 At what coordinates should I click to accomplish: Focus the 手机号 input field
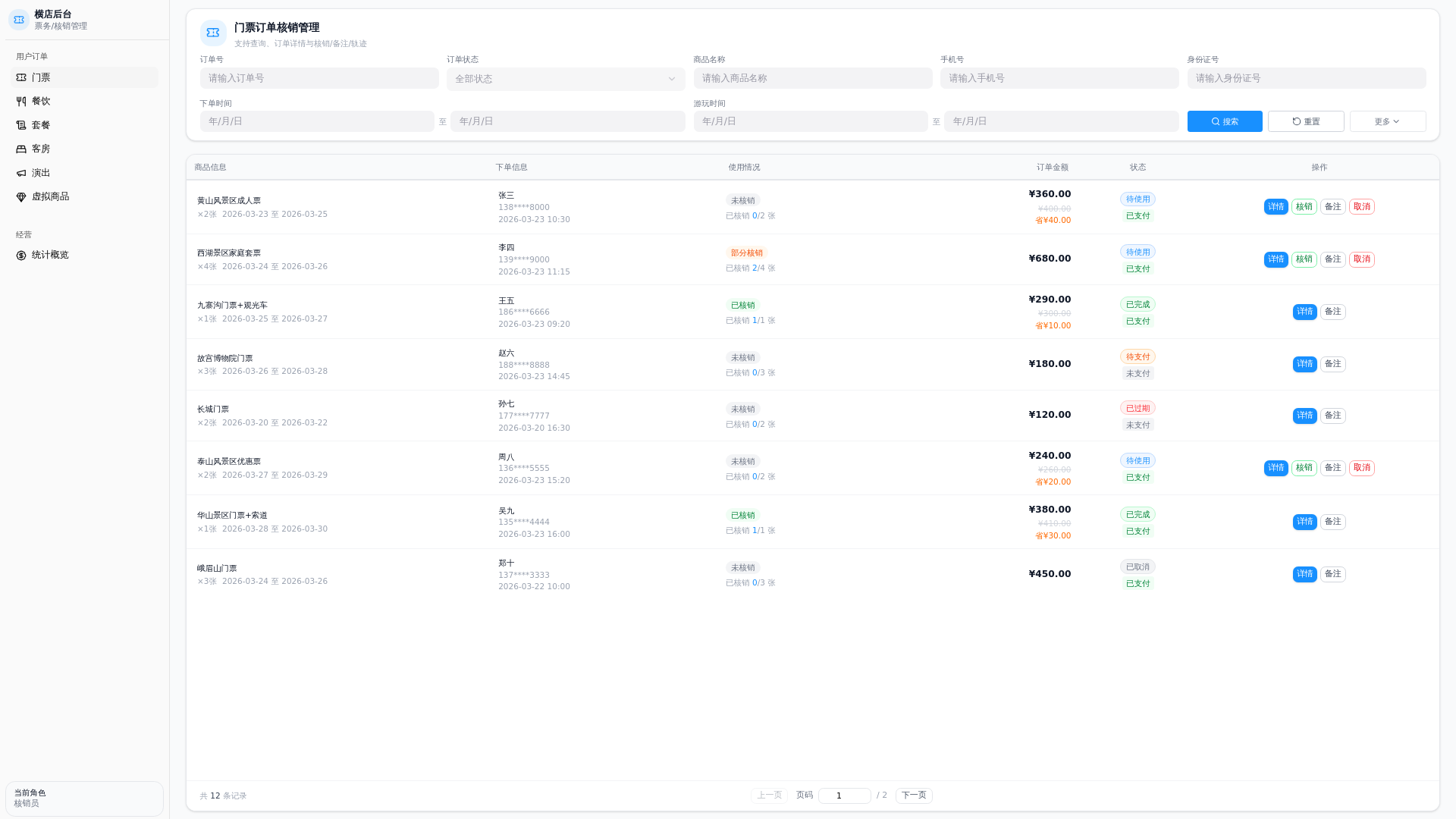pyautogui.click(x=1059, y=78)
